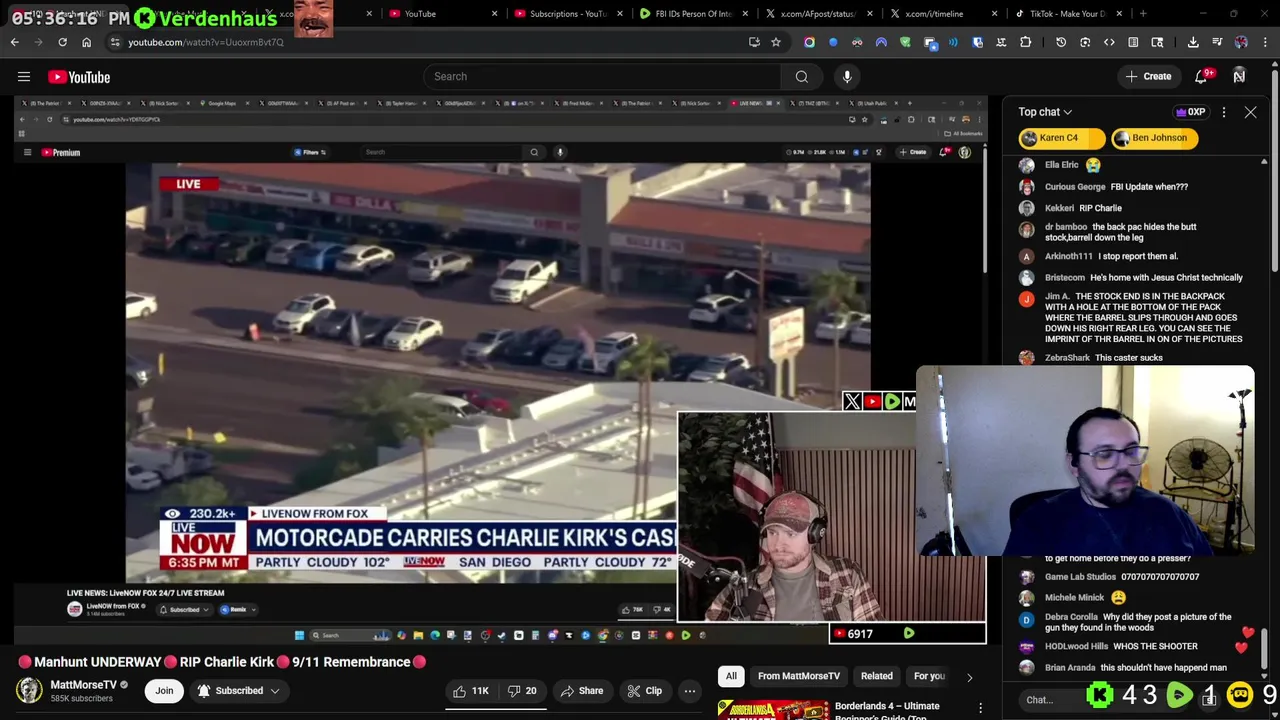Go back with browser back arrow
This screenshot has height=720, width=1280.
point(15,42)
